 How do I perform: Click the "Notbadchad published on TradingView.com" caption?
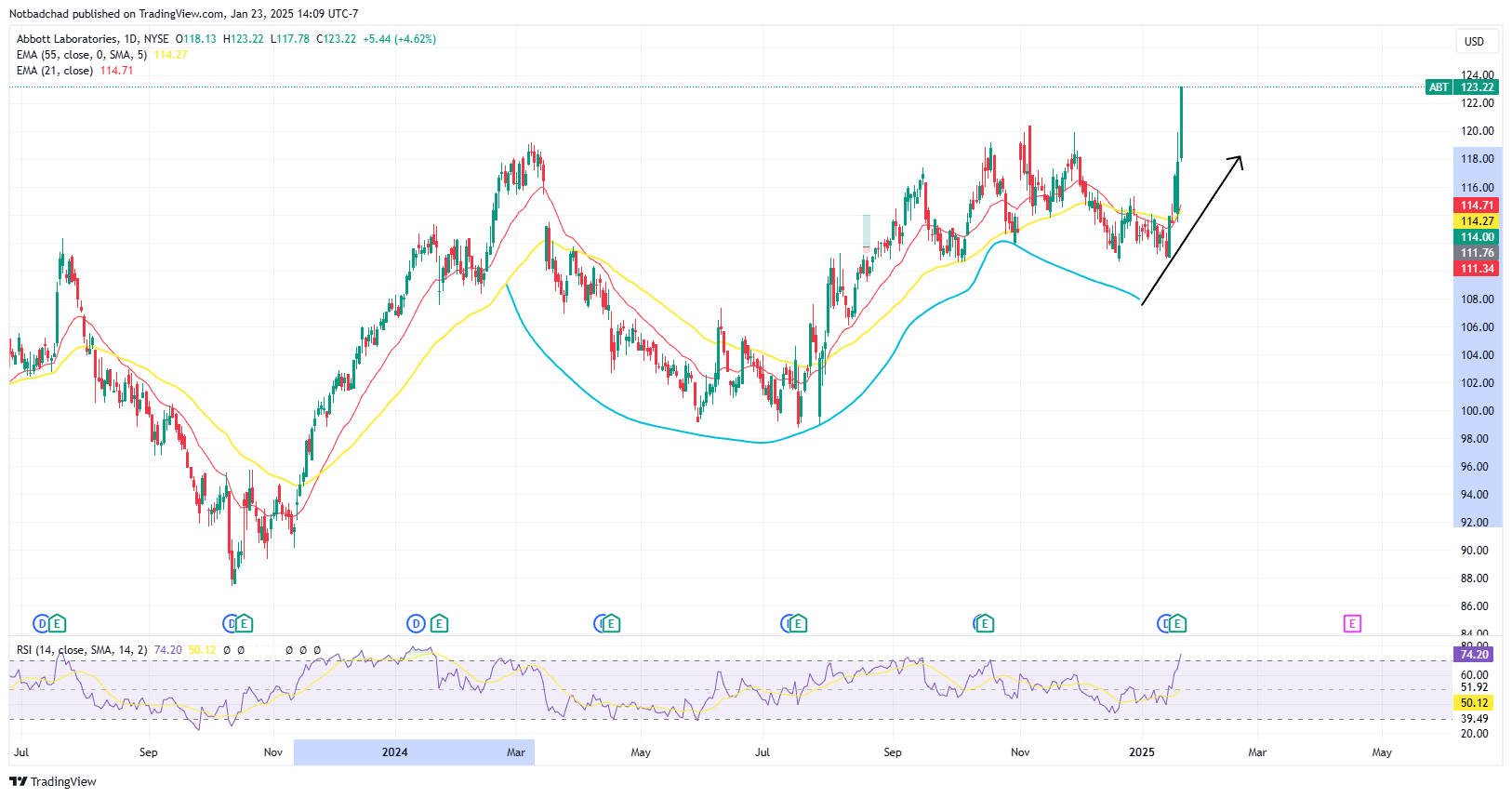[117, 14]
